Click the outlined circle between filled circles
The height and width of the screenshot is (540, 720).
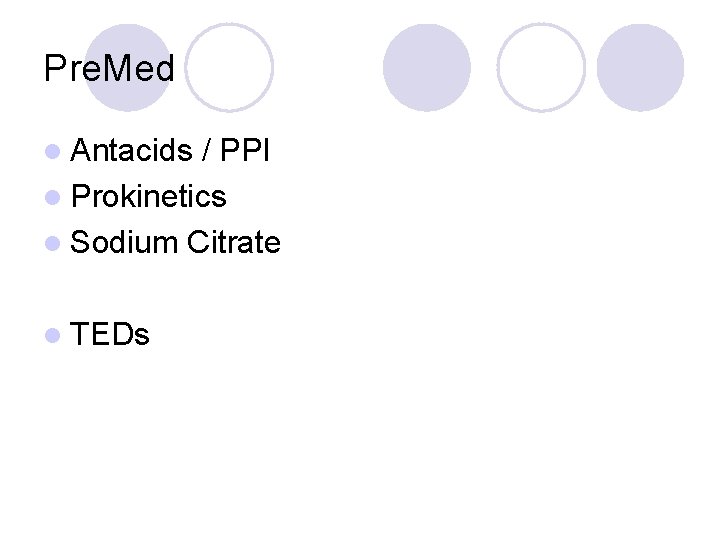(x=541, y=67)
